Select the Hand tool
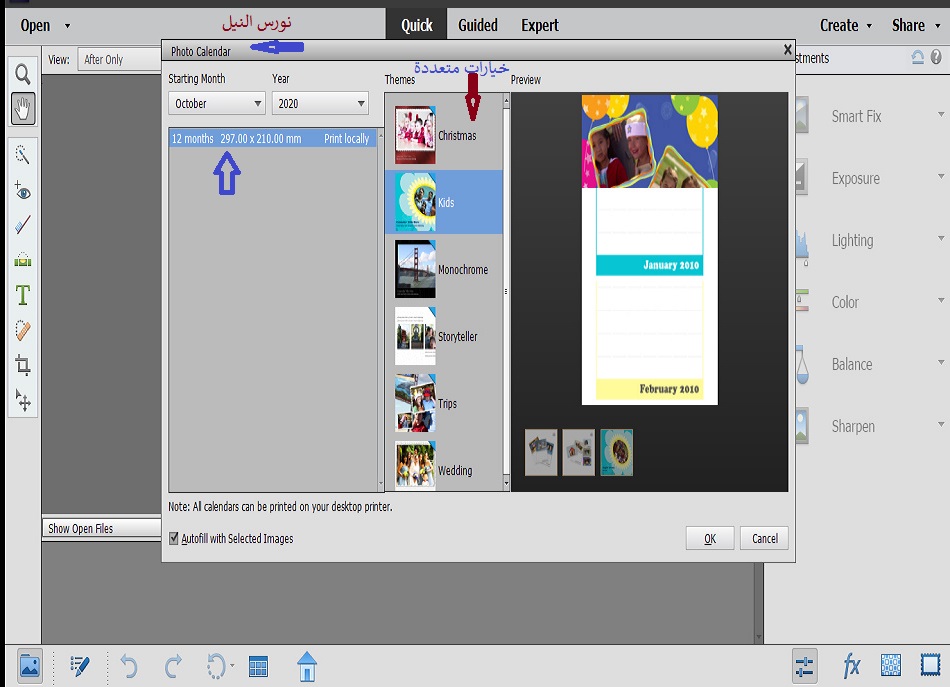Image resolution: width=950 pixels, height=687 pixels. (23, 108)
